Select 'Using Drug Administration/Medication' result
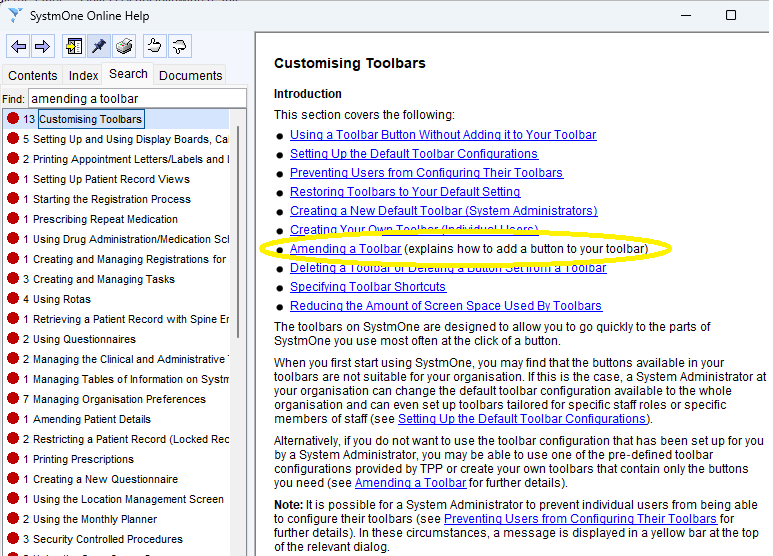Image resolution: width=773 pixels, height=556 pixels. [x=131, y=239]
